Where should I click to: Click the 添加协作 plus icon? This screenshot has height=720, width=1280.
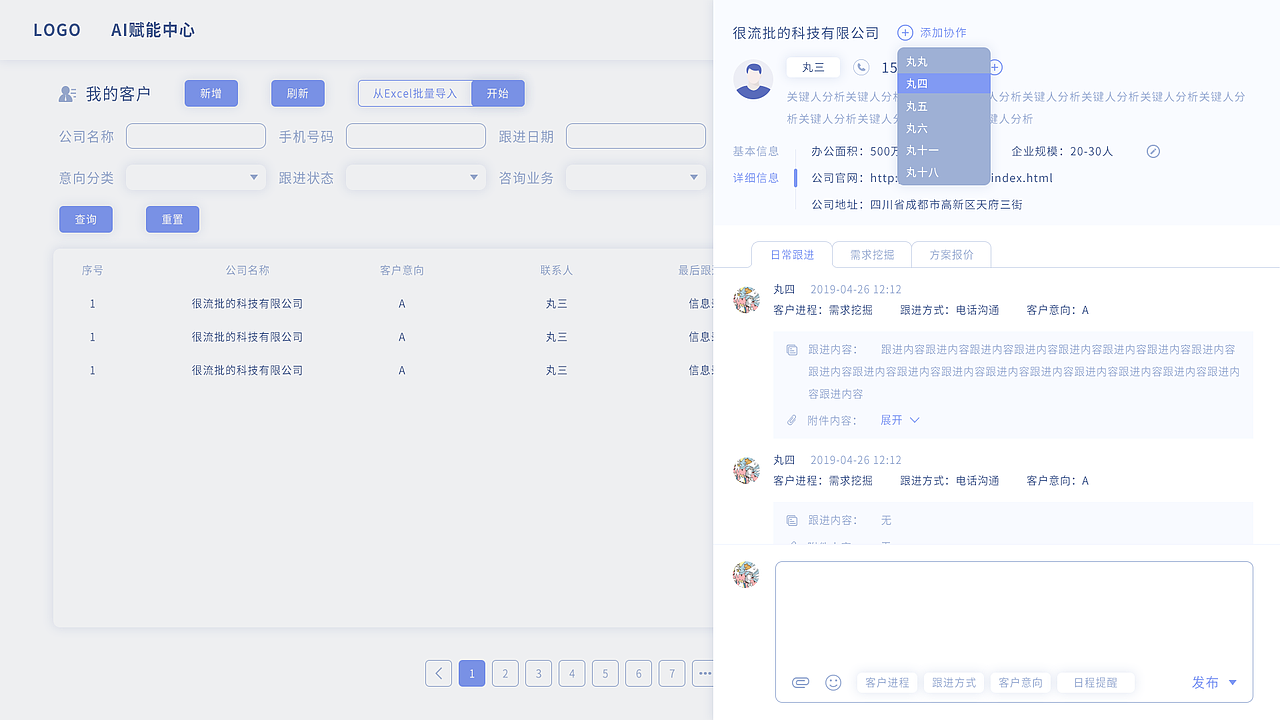coord(905,32)
